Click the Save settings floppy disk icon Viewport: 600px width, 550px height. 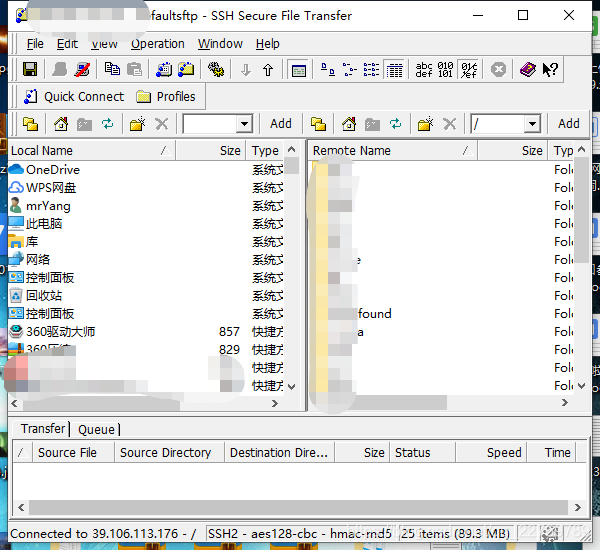coord(30,70)
